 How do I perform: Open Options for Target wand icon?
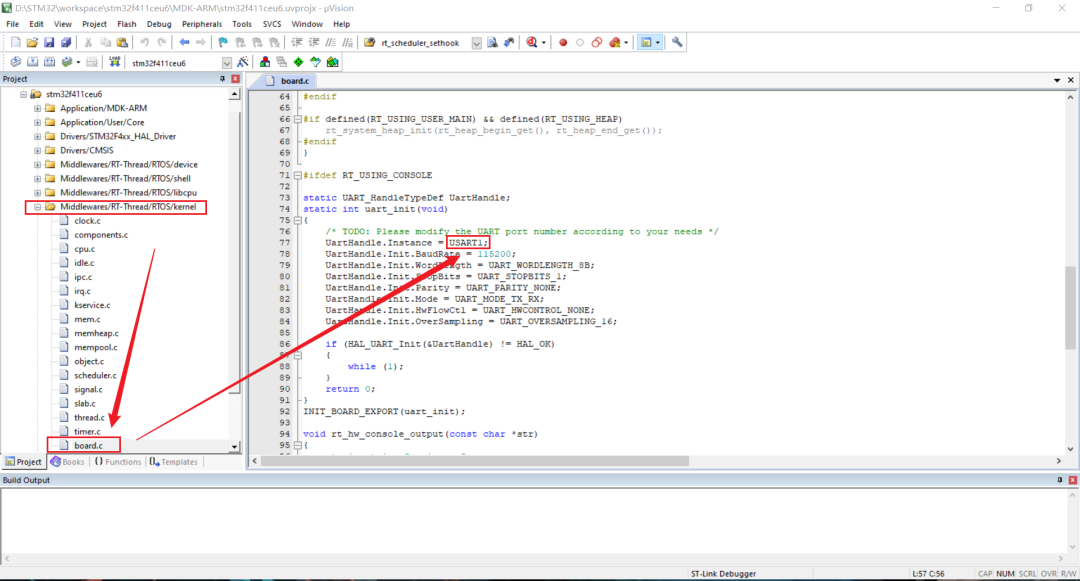(243, 63)
